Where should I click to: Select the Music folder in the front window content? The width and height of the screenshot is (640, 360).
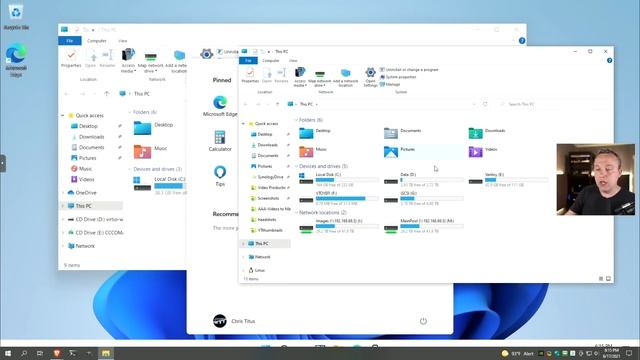point(337,151)
